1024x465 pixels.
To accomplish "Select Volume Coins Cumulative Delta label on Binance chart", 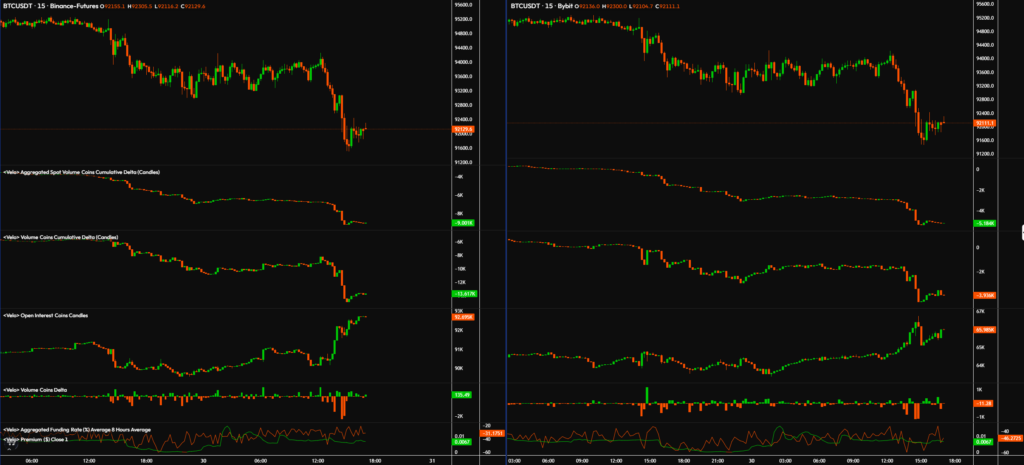I will pyautogui.click(x=62, y=238).
